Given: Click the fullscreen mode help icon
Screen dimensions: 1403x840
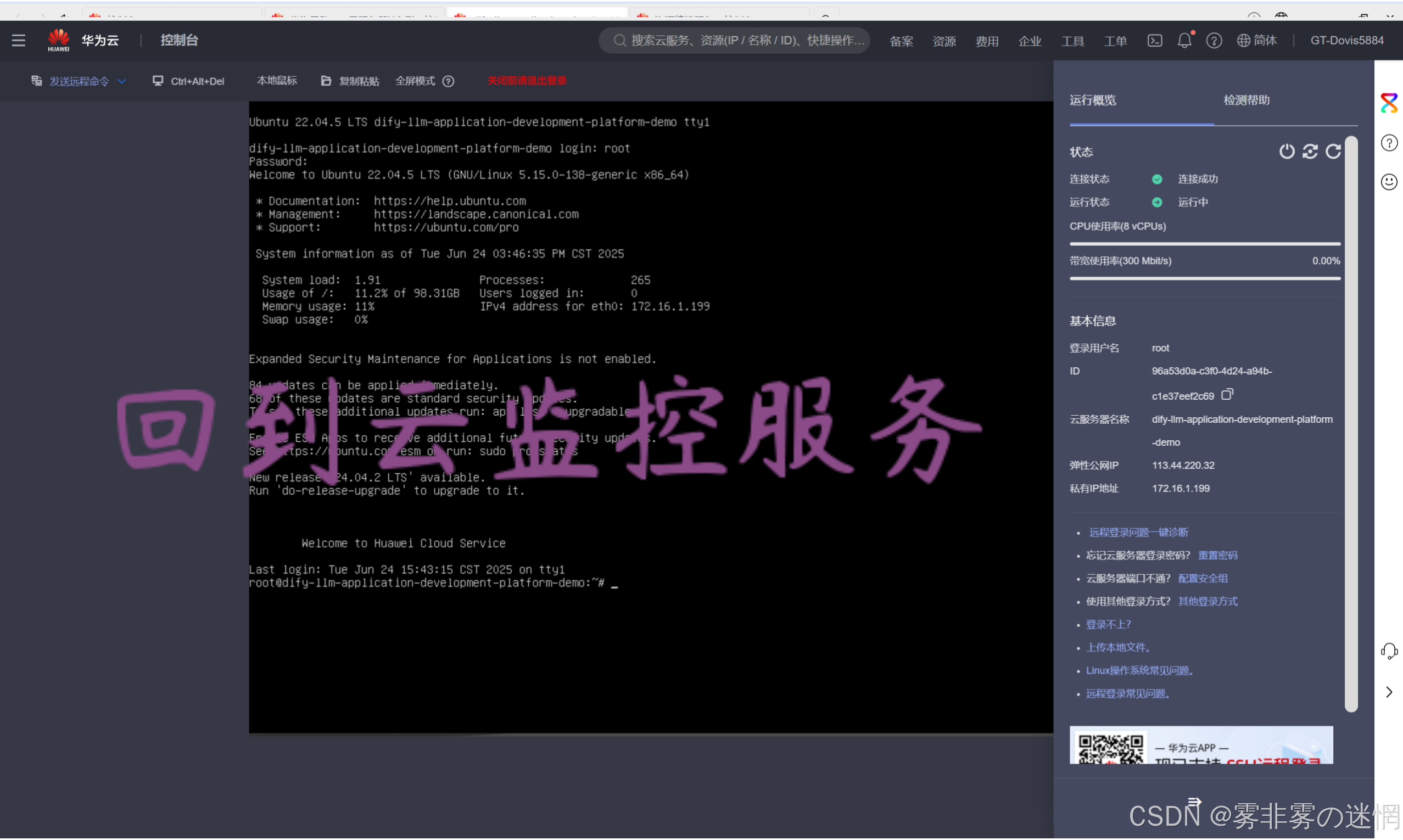Looking at the screenshot, I should (448, 81).
